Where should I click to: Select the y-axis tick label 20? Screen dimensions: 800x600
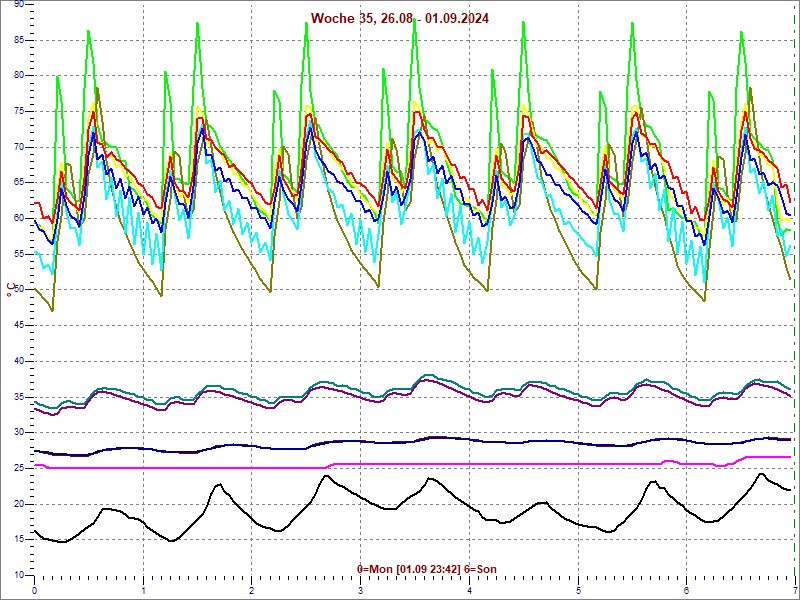click(x=18, y=504)
